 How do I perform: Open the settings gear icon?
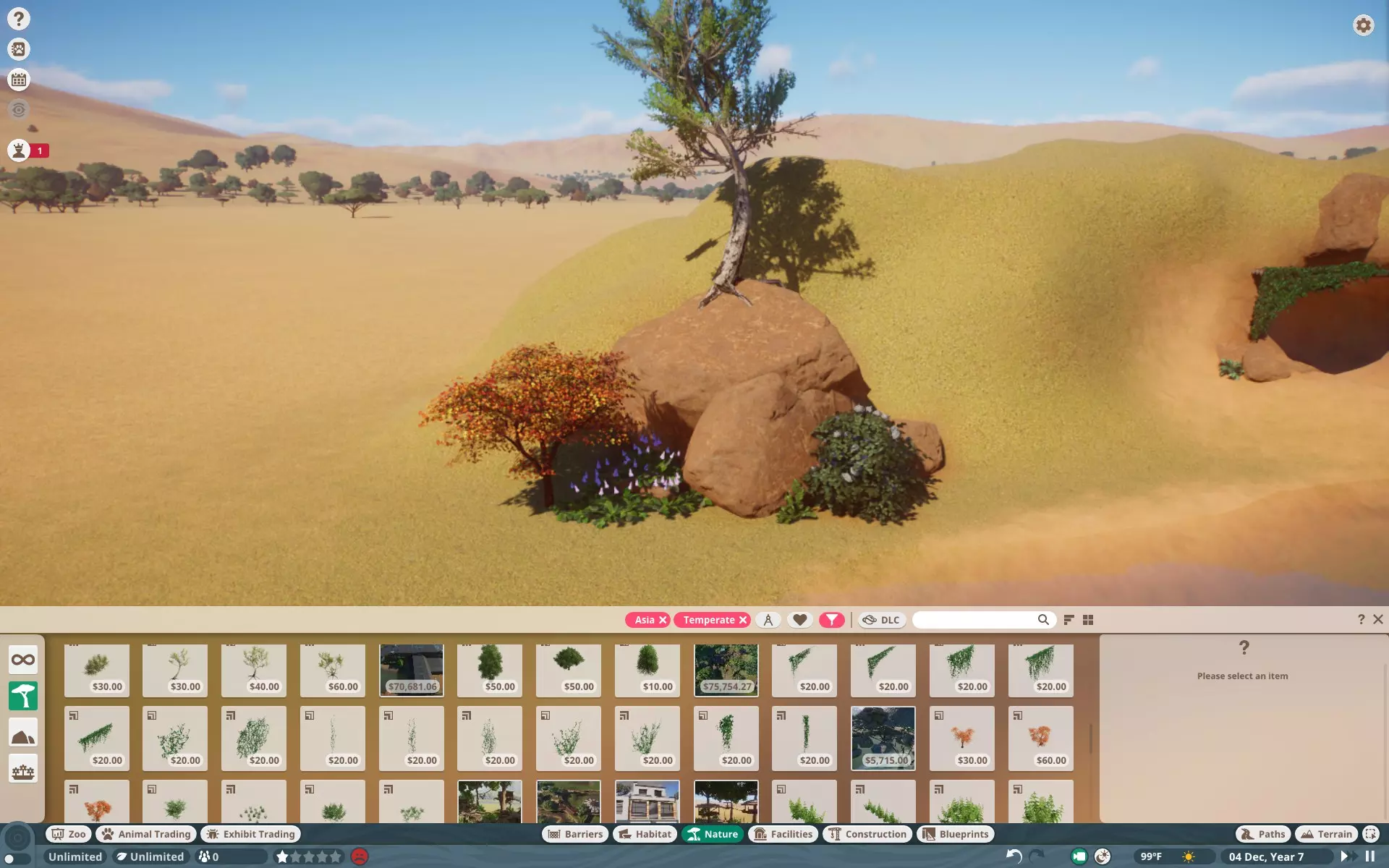pyautogui.click(x=1363, y=25)
